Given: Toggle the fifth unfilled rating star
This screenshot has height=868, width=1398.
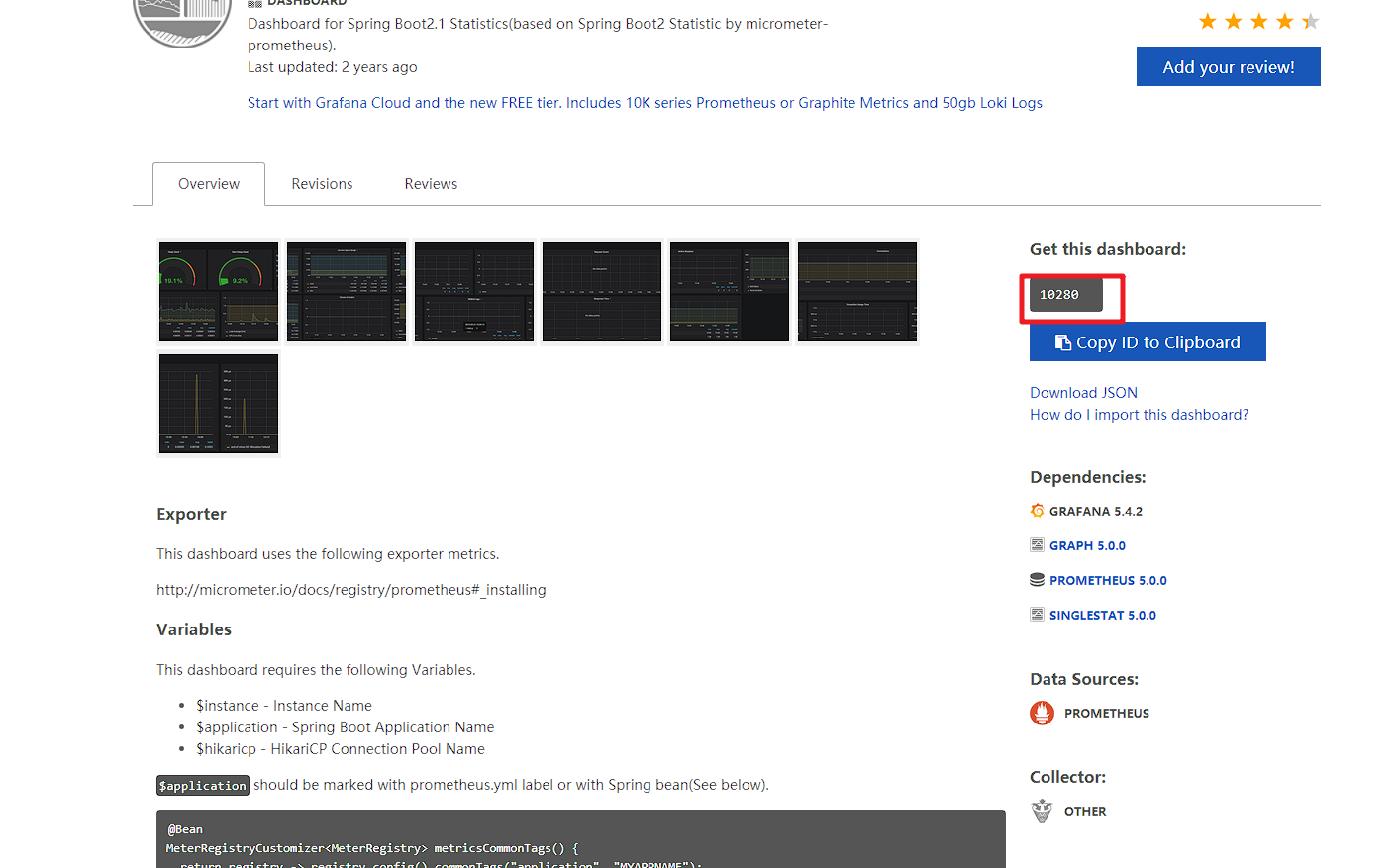Looking at the screenshot, I should coord(1308,20).
